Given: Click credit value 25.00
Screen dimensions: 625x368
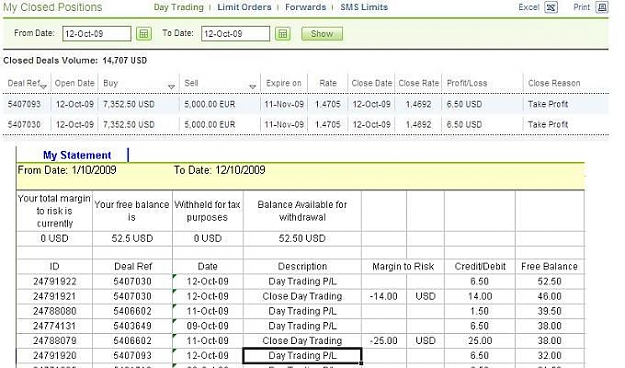Looking at the screenshot, I should tap(480, 340).
